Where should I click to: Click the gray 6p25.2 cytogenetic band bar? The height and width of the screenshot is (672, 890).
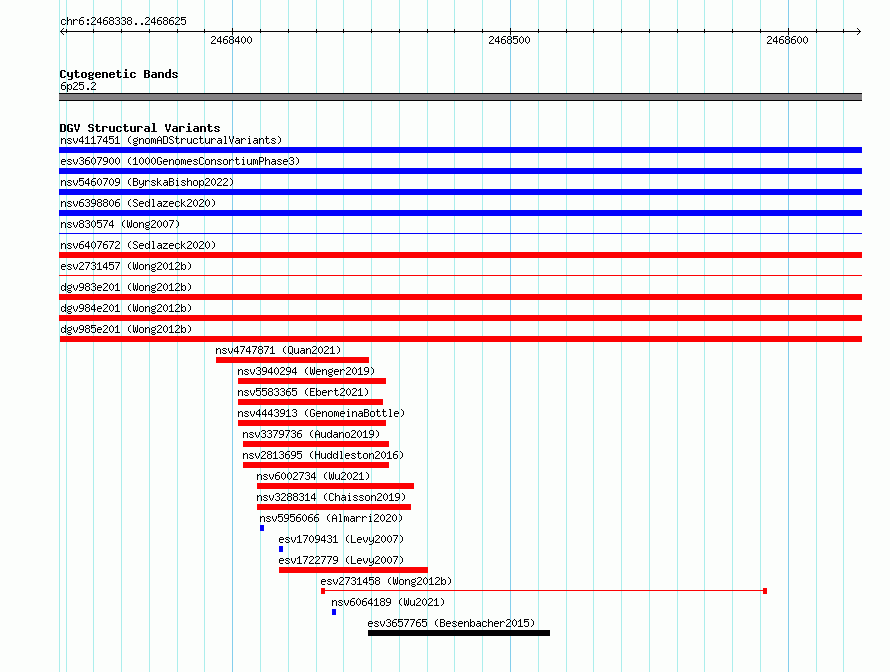[460, 98]
